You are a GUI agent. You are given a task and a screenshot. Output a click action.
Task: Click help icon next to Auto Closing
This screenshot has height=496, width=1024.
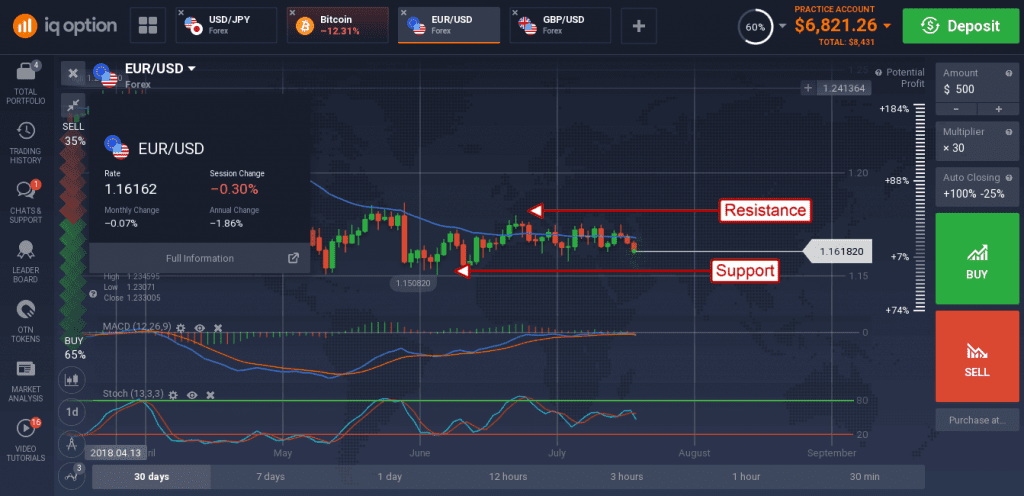[x=1009, y=178]
